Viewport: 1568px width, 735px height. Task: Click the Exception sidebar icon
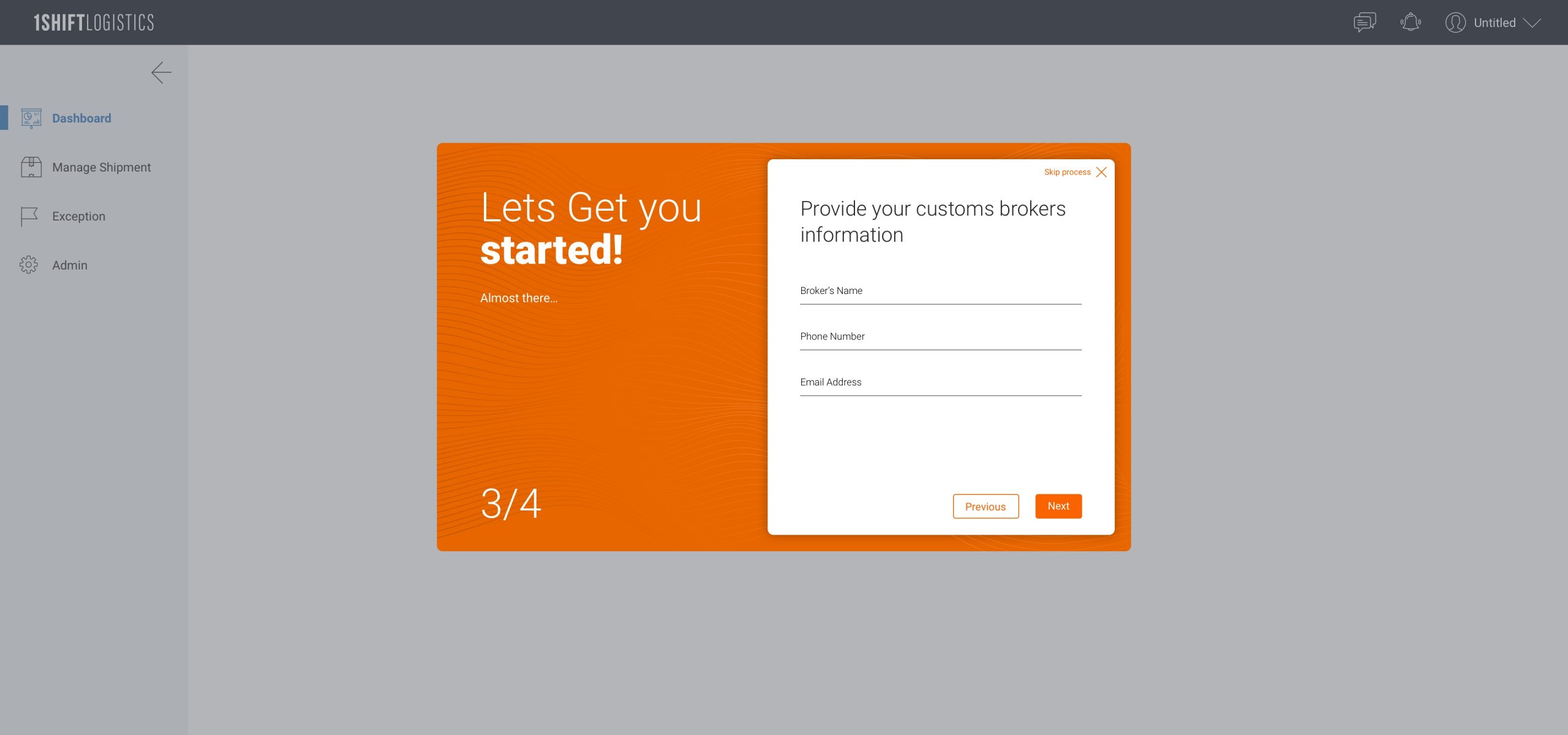point(30,216)
